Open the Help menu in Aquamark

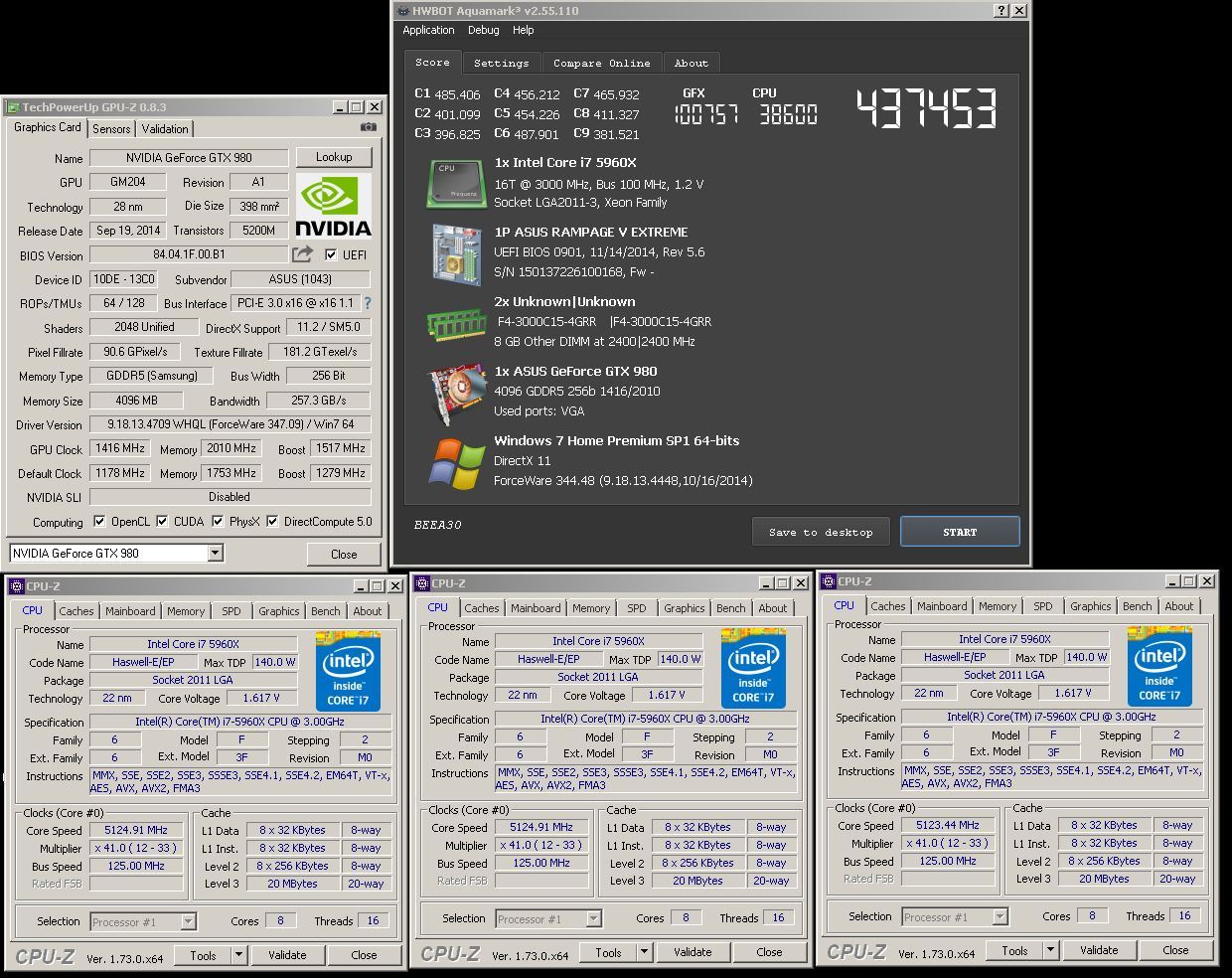click(524, 30)
